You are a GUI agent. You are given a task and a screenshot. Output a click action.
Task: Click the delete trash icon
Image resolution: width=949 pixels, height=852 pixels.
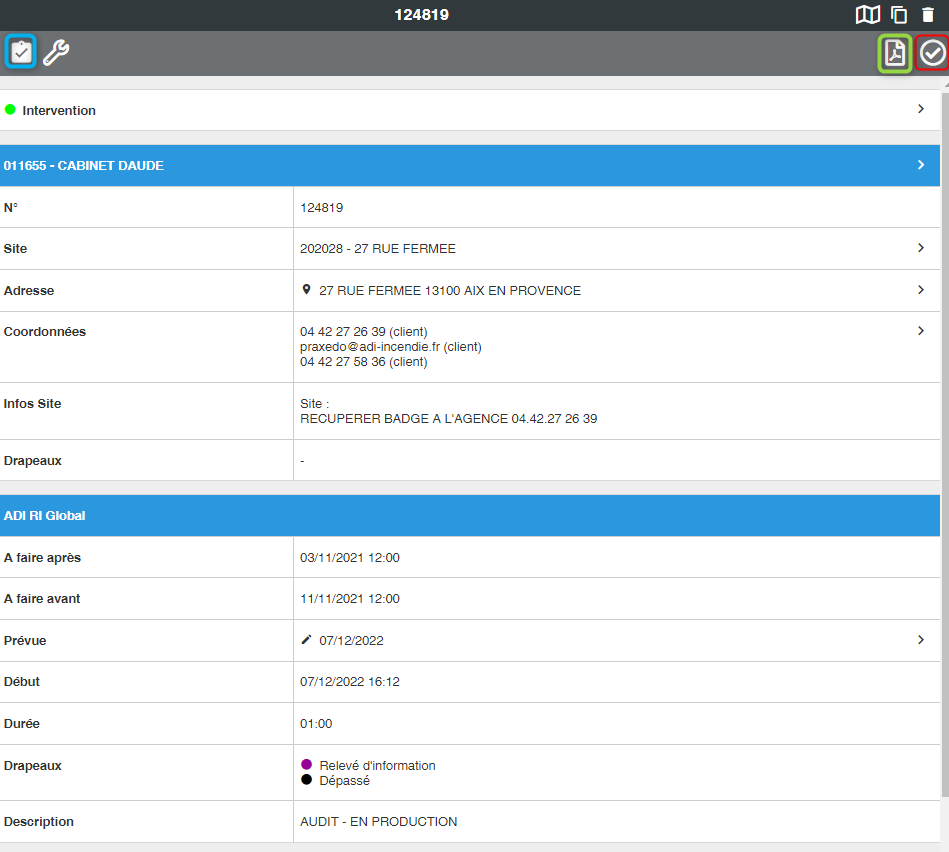(928, 15)
